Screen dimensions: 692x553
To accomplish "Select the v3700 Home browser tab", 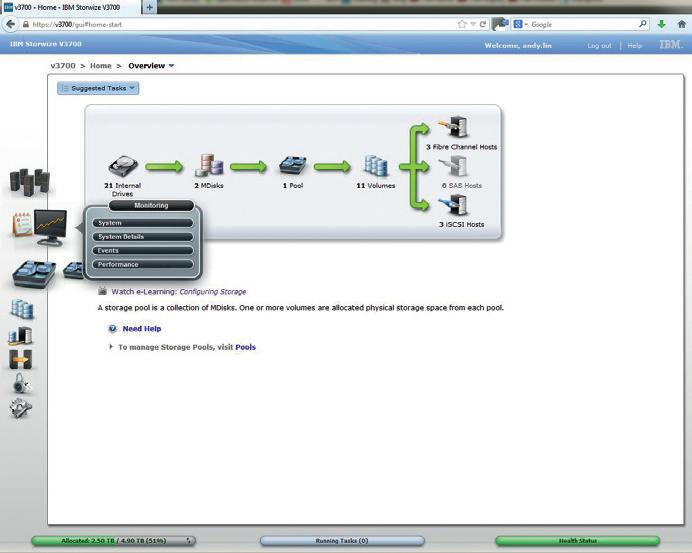I will tap(71, 8).
